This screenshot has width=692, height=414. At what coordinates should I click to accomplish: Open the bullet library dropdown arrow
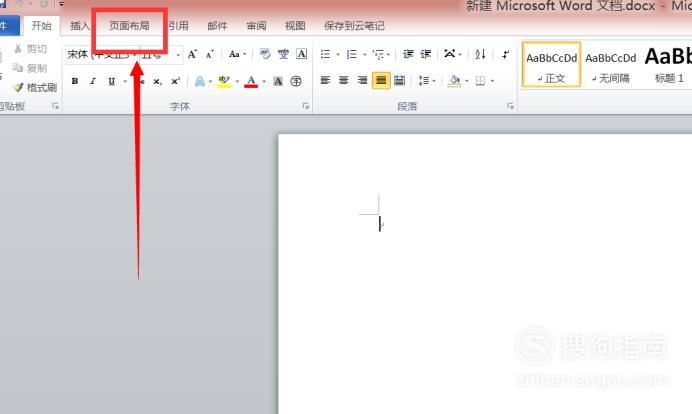point(338,55)
